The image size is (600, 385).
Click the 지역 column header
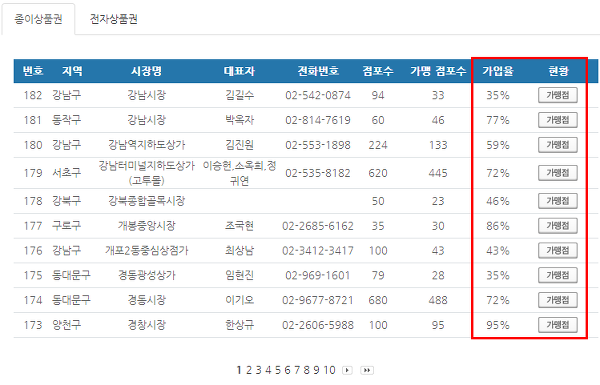[x=72, y=71]
